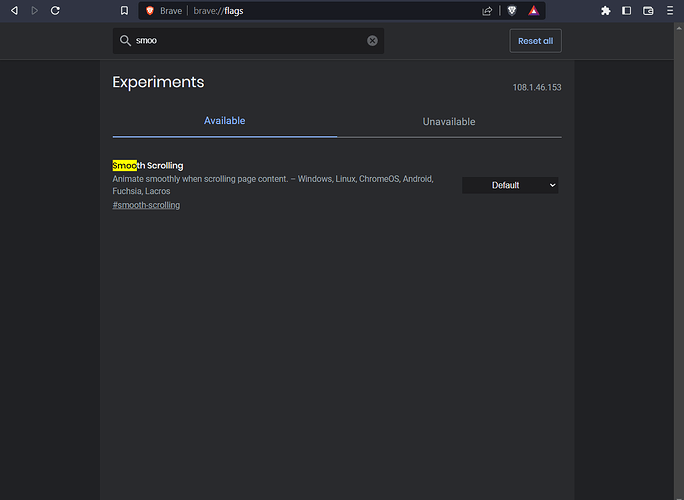Open Brave Rewards triangle icon

(534, 10)
